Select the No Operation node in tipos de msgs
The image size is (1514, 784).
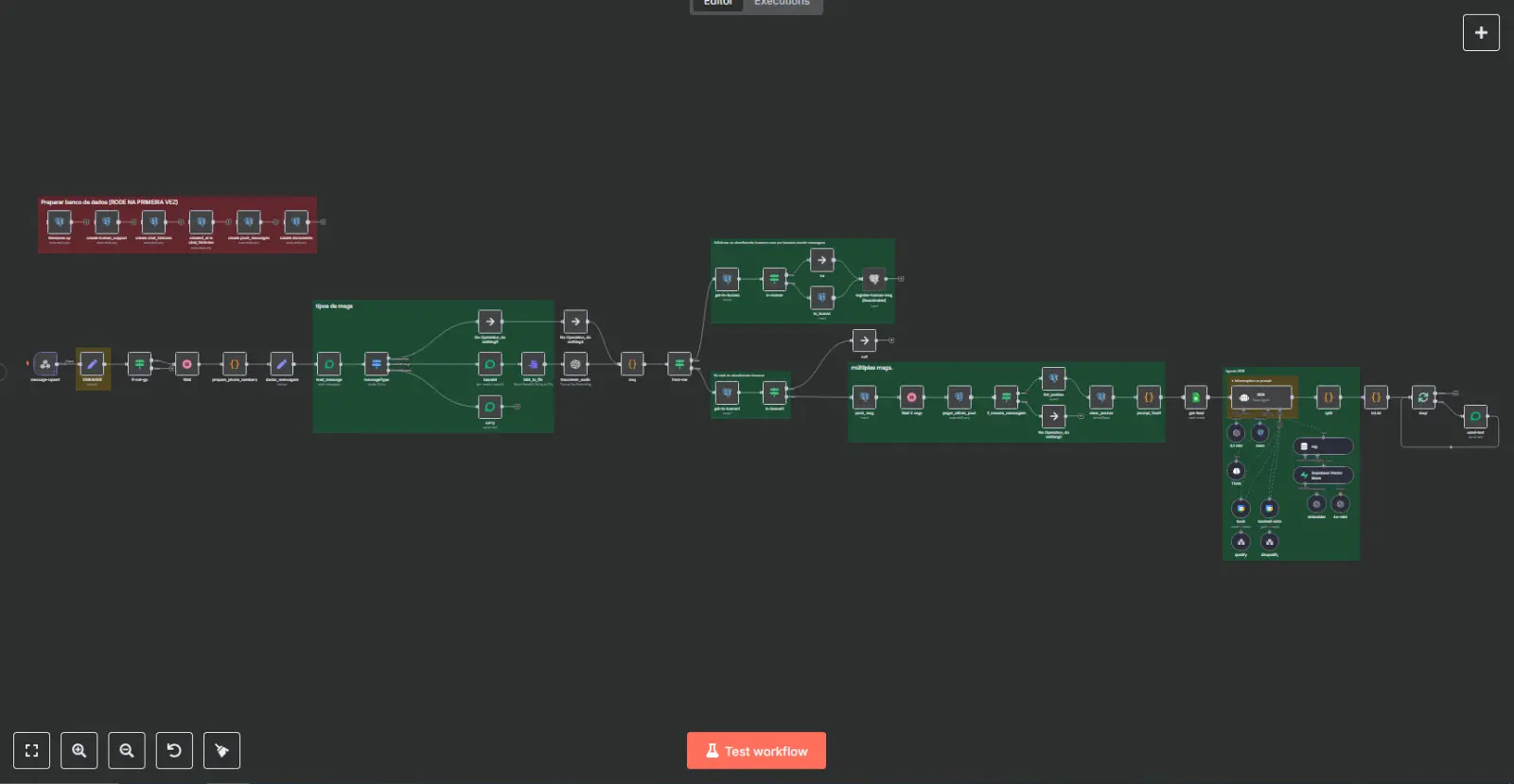[490, 322]
